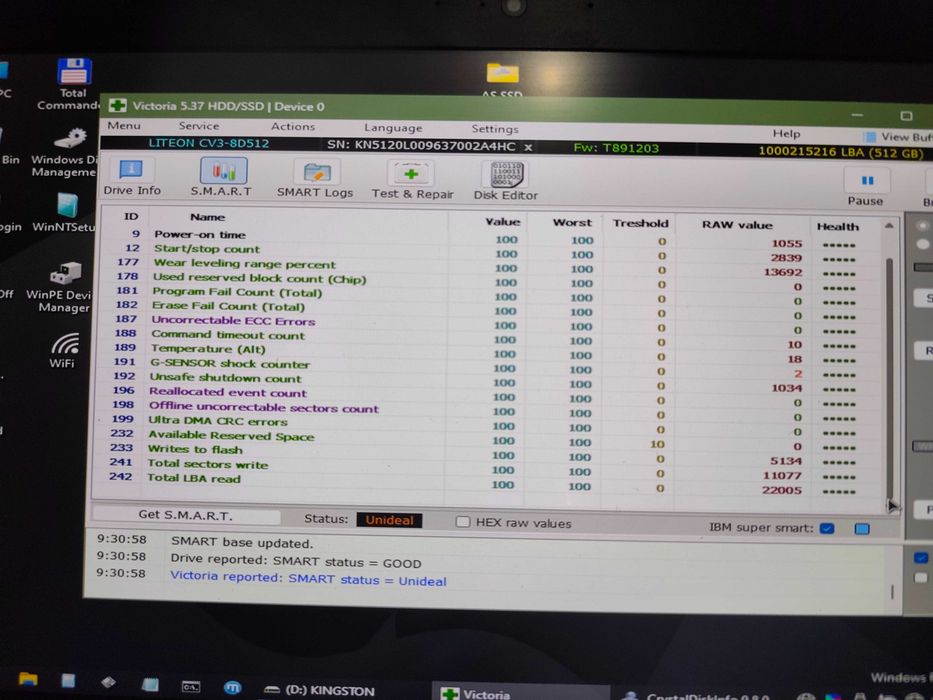Open Windows Disk Management desktop icon
This screenshot has height=700, width=933.
[65, 152]
